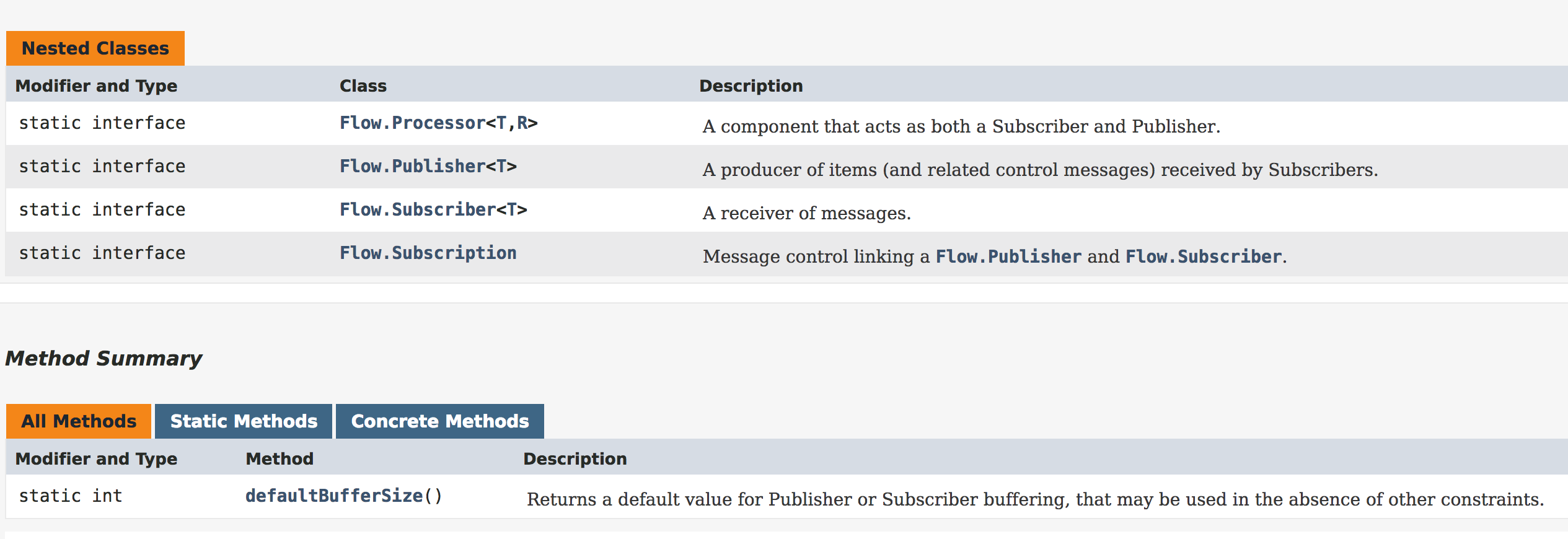The image size is (1568, 539).
Task: Click the Class column header
Action: (x=363, y=85)
